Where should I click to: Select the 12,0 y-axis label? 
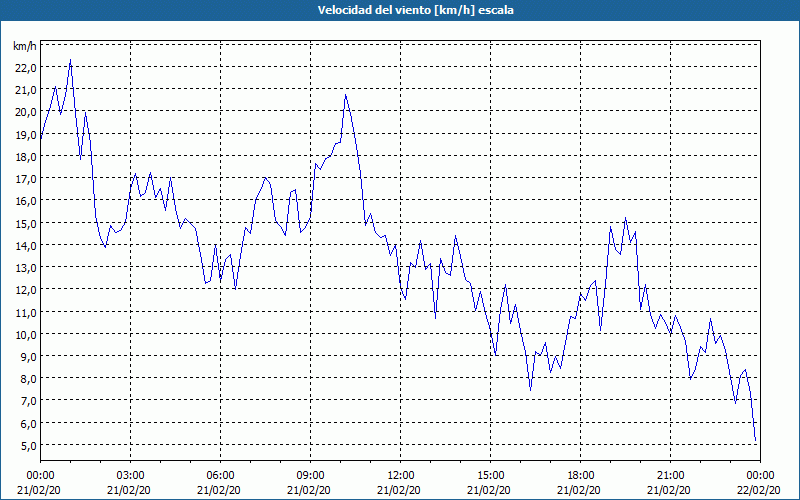click(x=27, y=290)
